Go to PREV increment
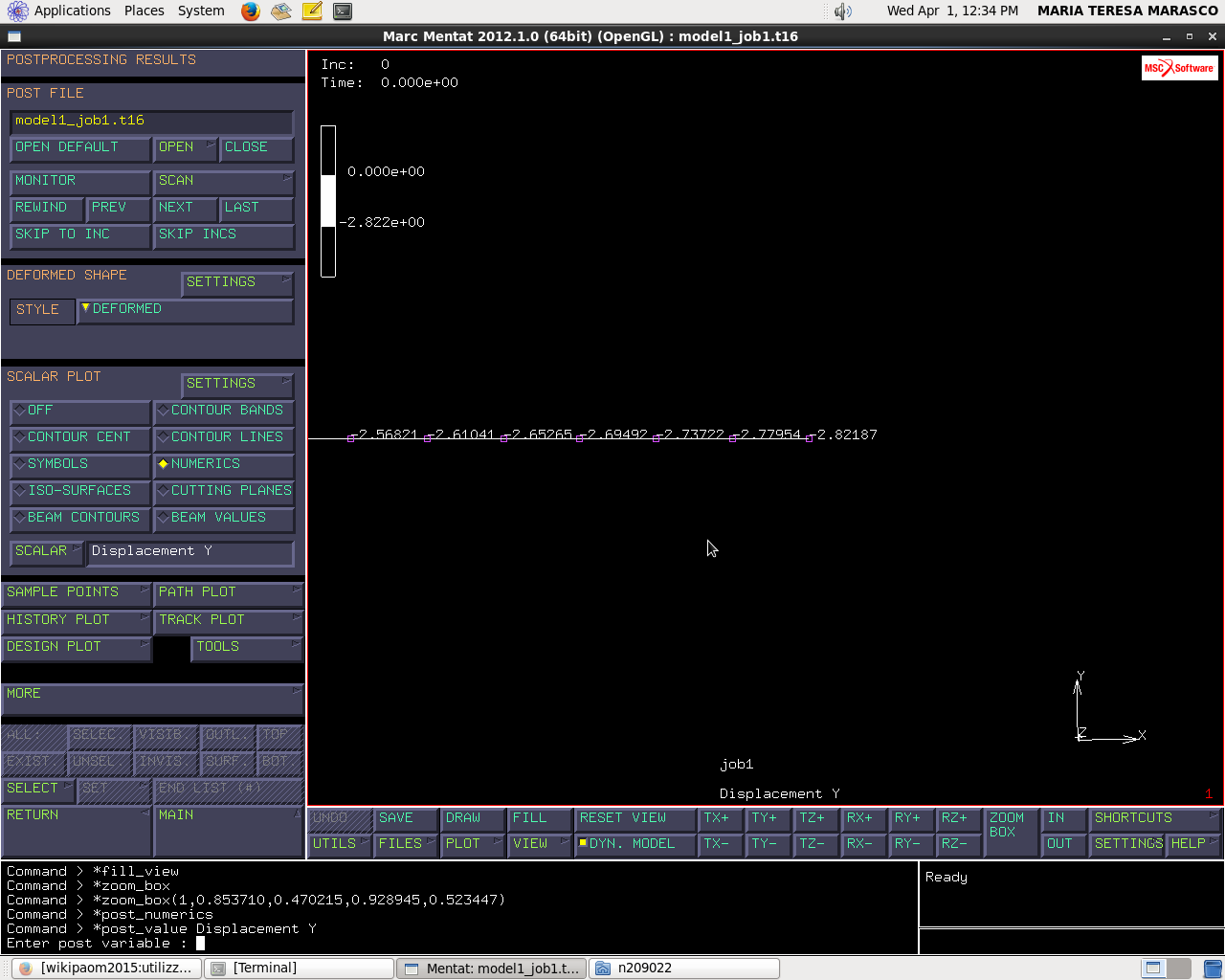 (x=119, y=209)
